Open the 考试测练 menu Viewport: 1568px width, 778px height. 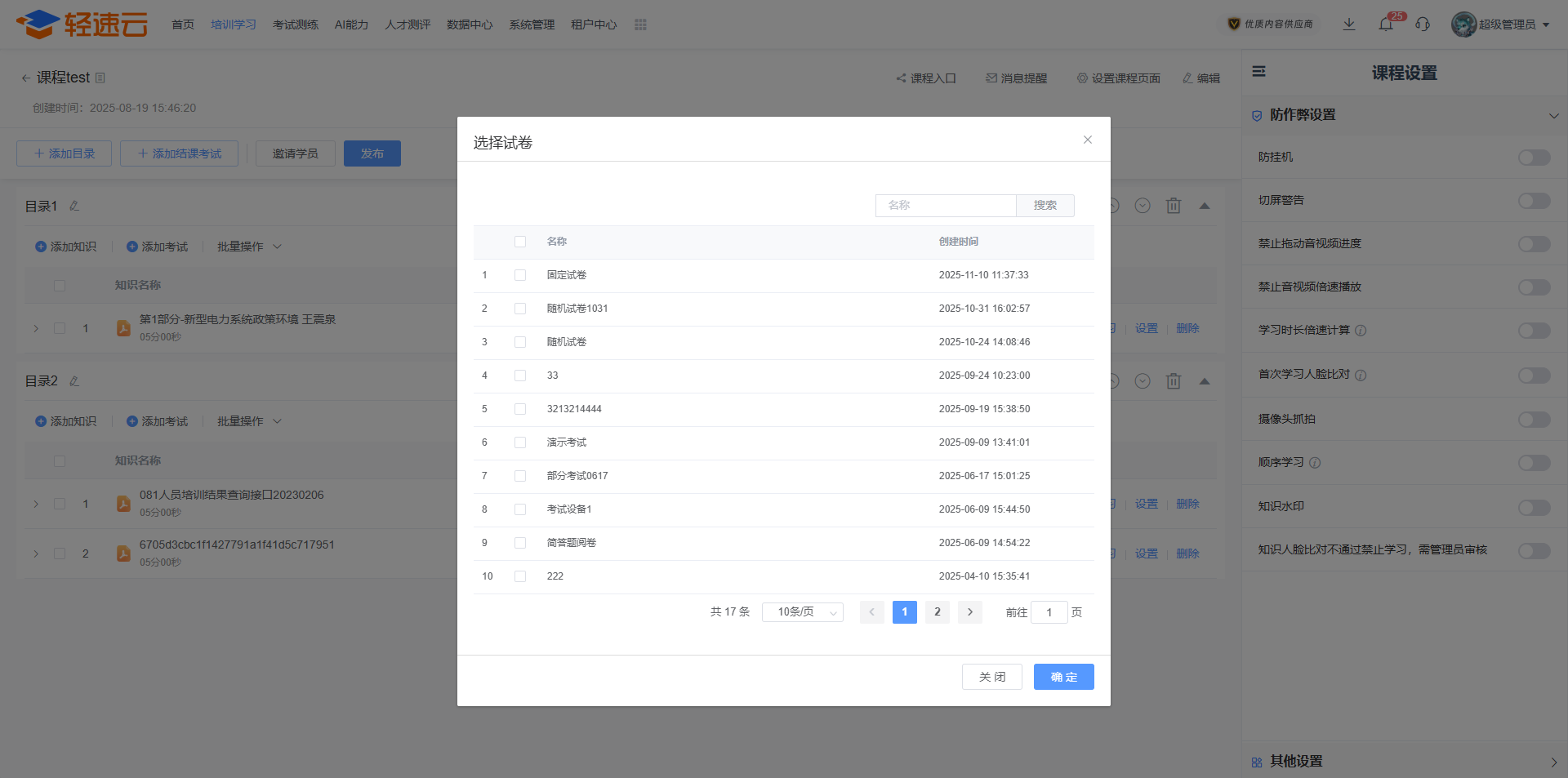[296, 24]
